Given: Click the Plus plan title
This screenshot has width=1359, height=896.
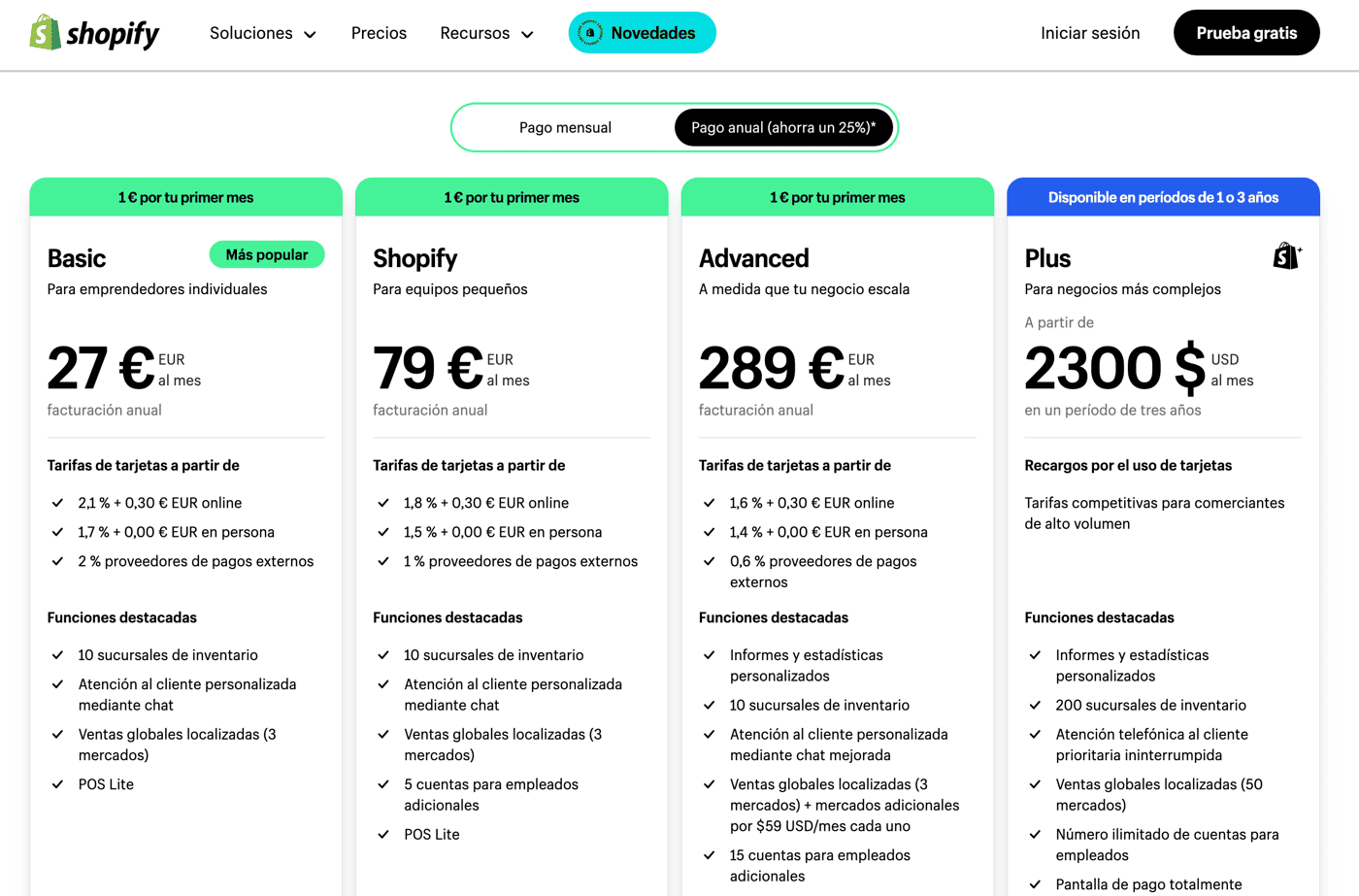Looking at the screenshot, I should 1048,258.
